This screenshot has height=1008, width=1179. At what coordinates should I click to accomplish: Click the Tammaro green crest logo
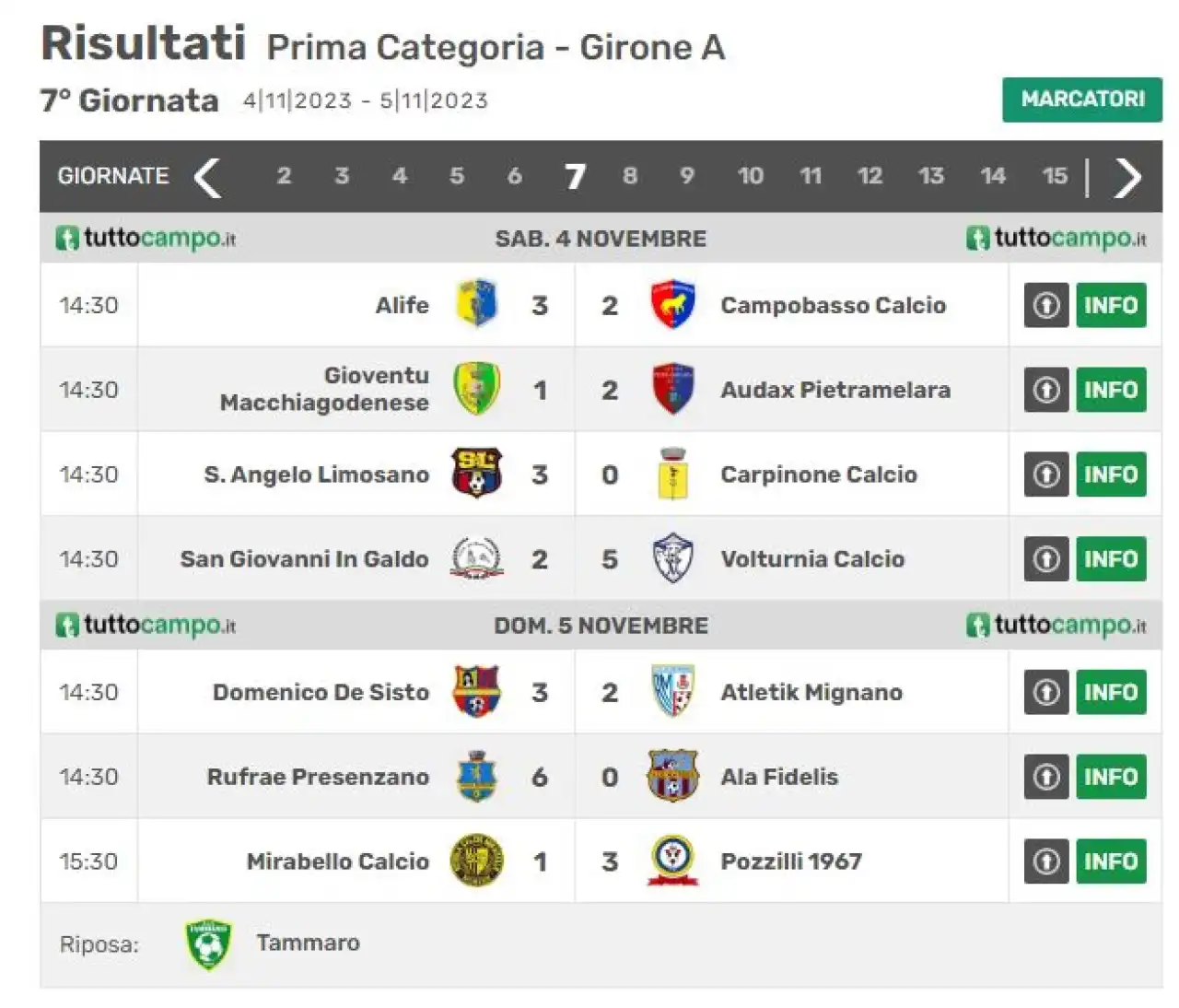208,944
